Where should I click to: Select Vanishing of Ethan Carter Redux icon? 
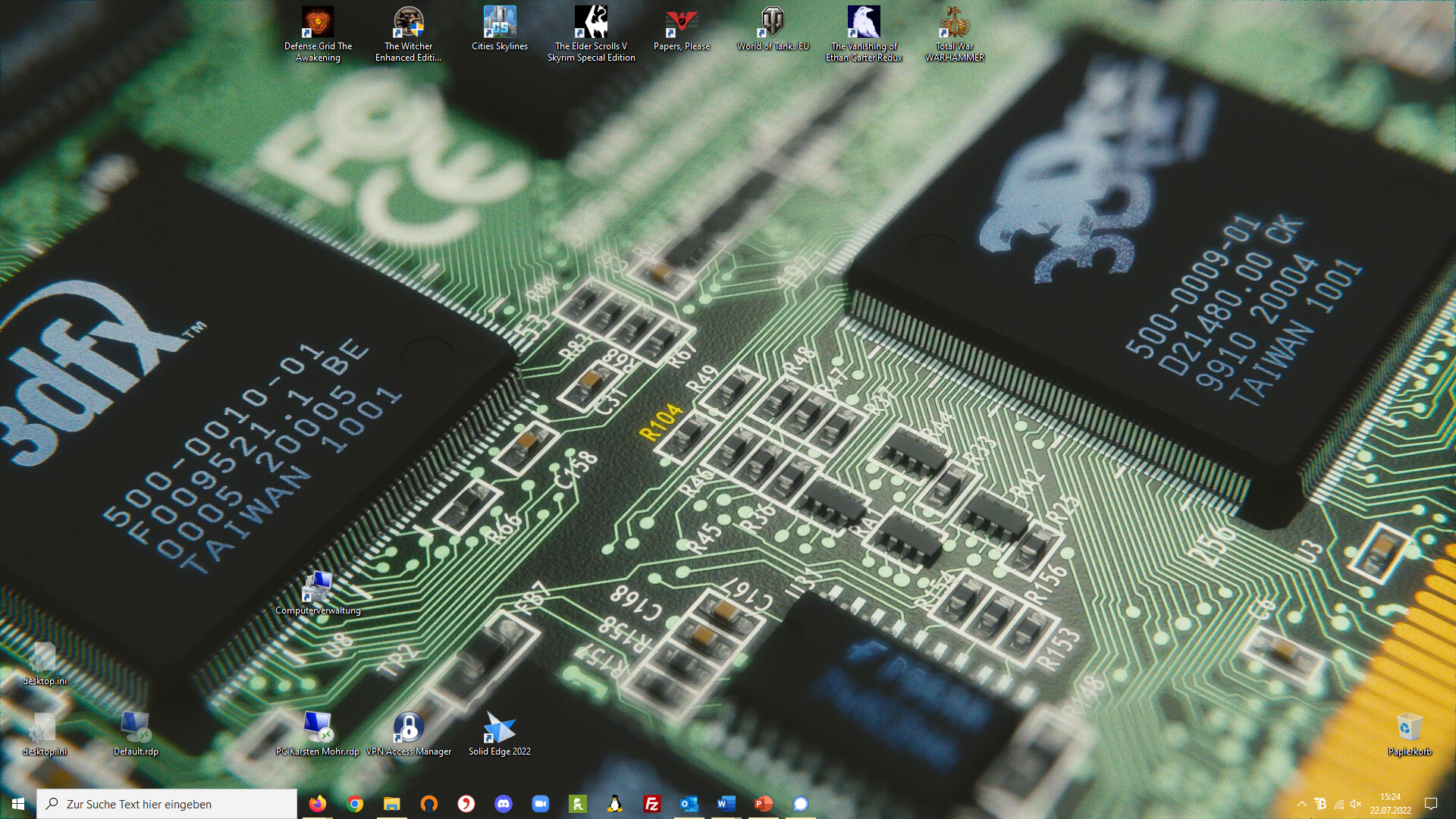tap(864, 34)
